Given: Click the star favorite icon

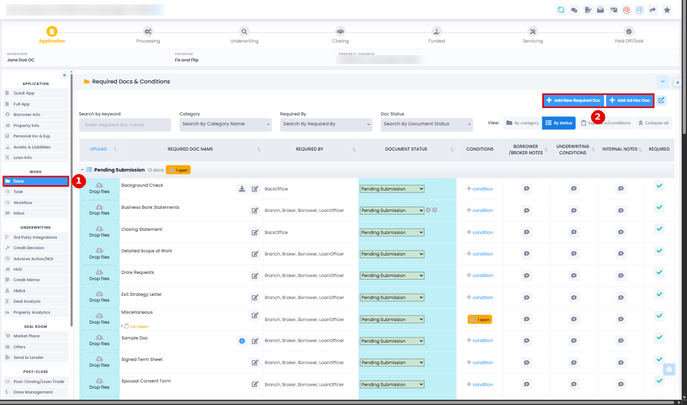Looking at the screenshot, I should coord(667,10).
